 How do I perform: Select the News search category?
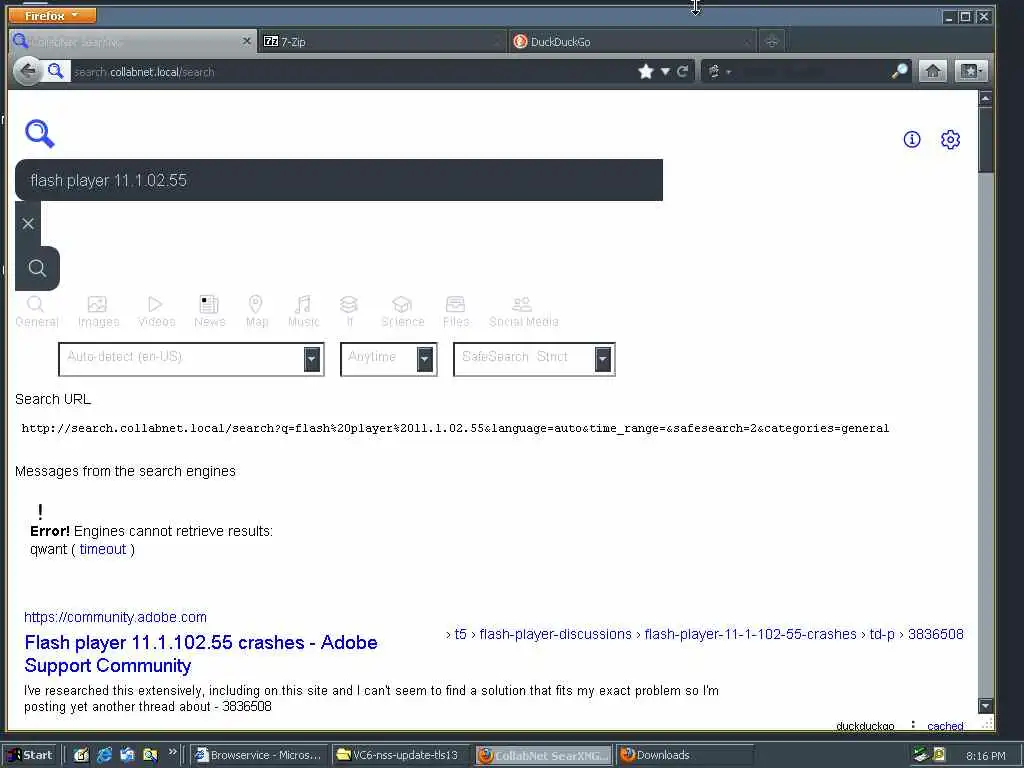click(209, 312)
